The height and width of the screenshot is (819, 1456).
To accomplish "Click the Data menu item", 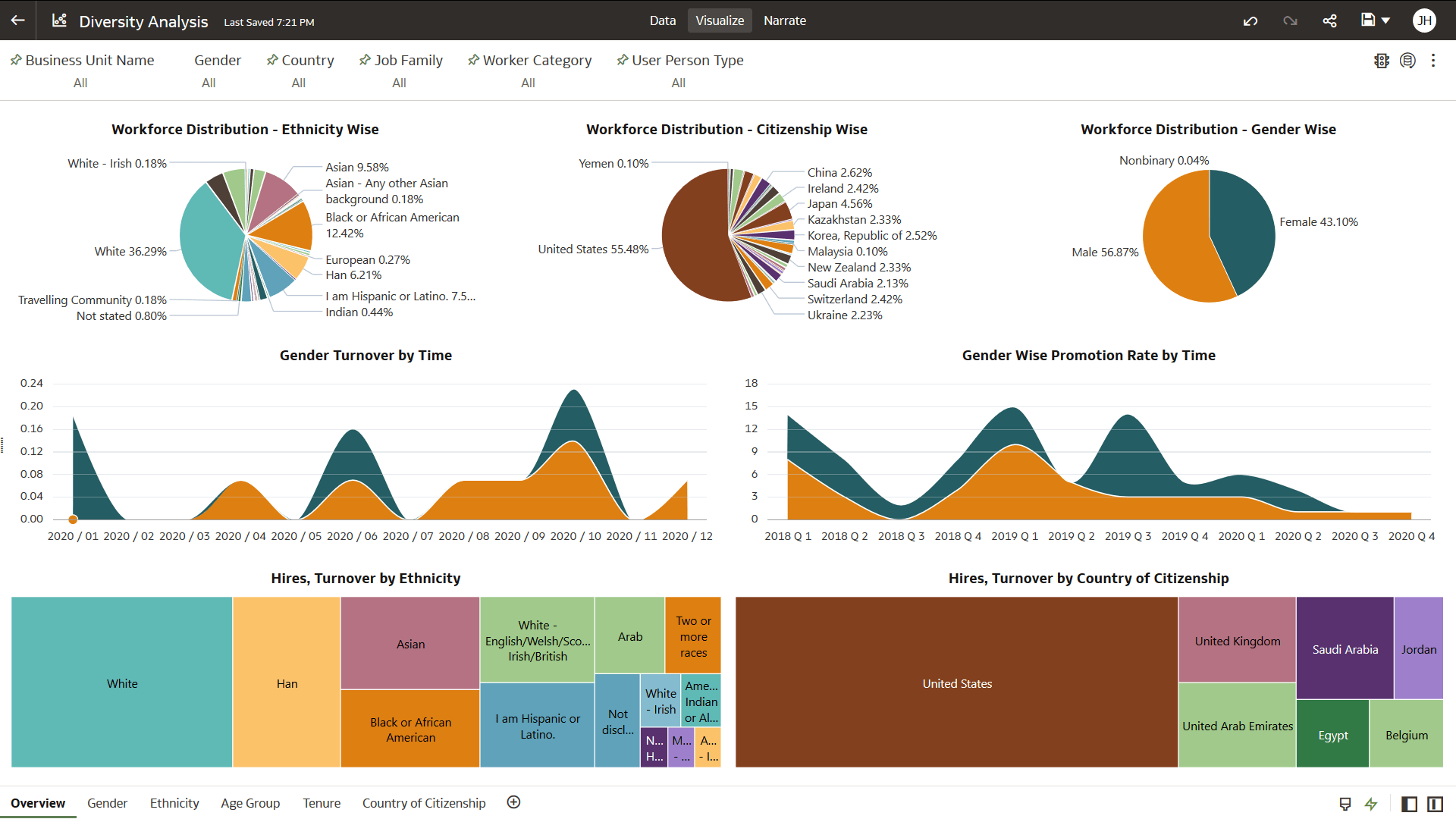I will point(662,20).
